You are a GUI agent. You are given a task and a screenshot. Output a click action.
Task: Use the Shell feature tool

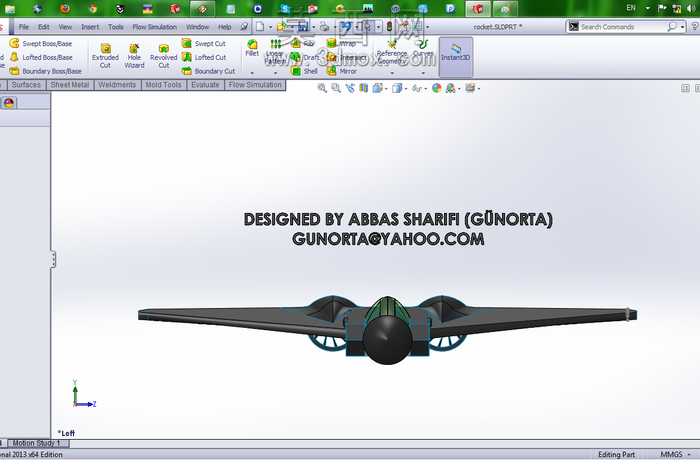304,71
